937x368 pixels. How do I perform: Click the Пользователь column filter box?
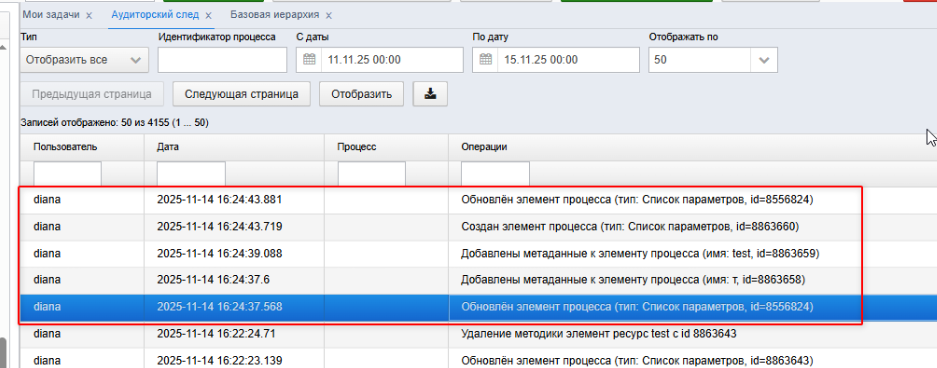tap(68, 174)
